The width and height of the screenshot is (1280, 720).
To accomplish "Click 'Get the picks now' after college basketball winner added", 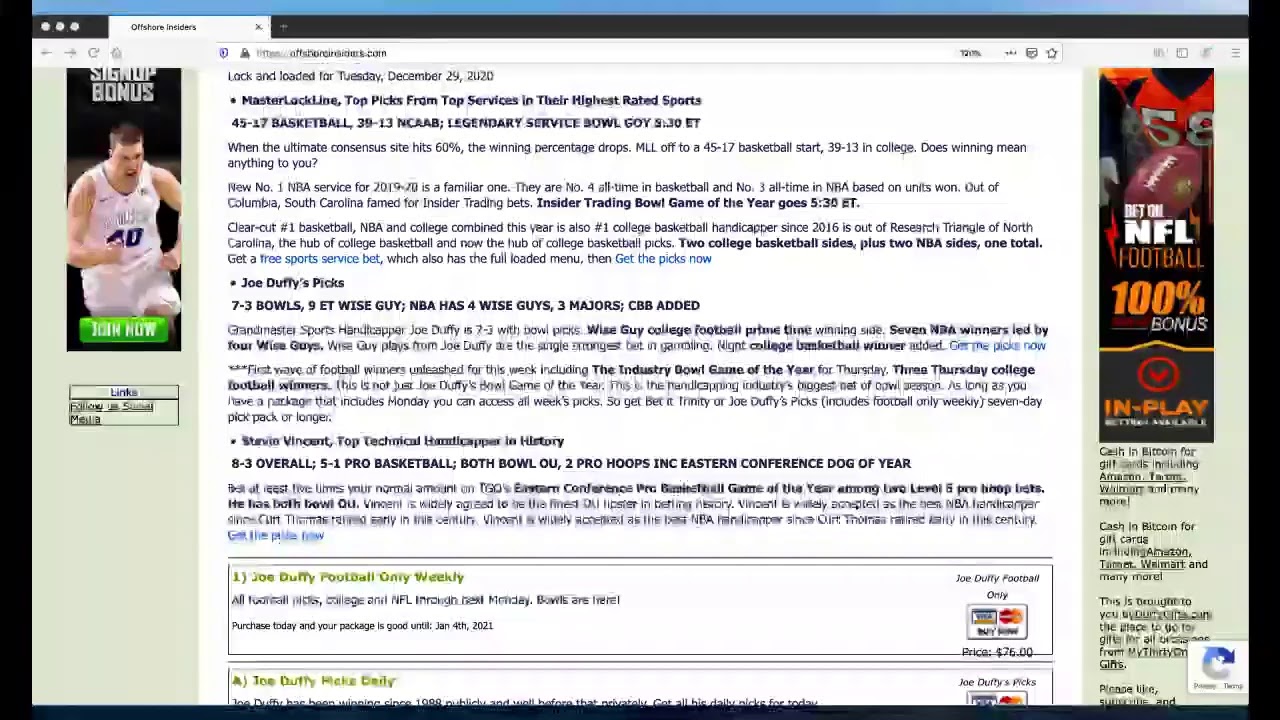I will pos(997,346).
